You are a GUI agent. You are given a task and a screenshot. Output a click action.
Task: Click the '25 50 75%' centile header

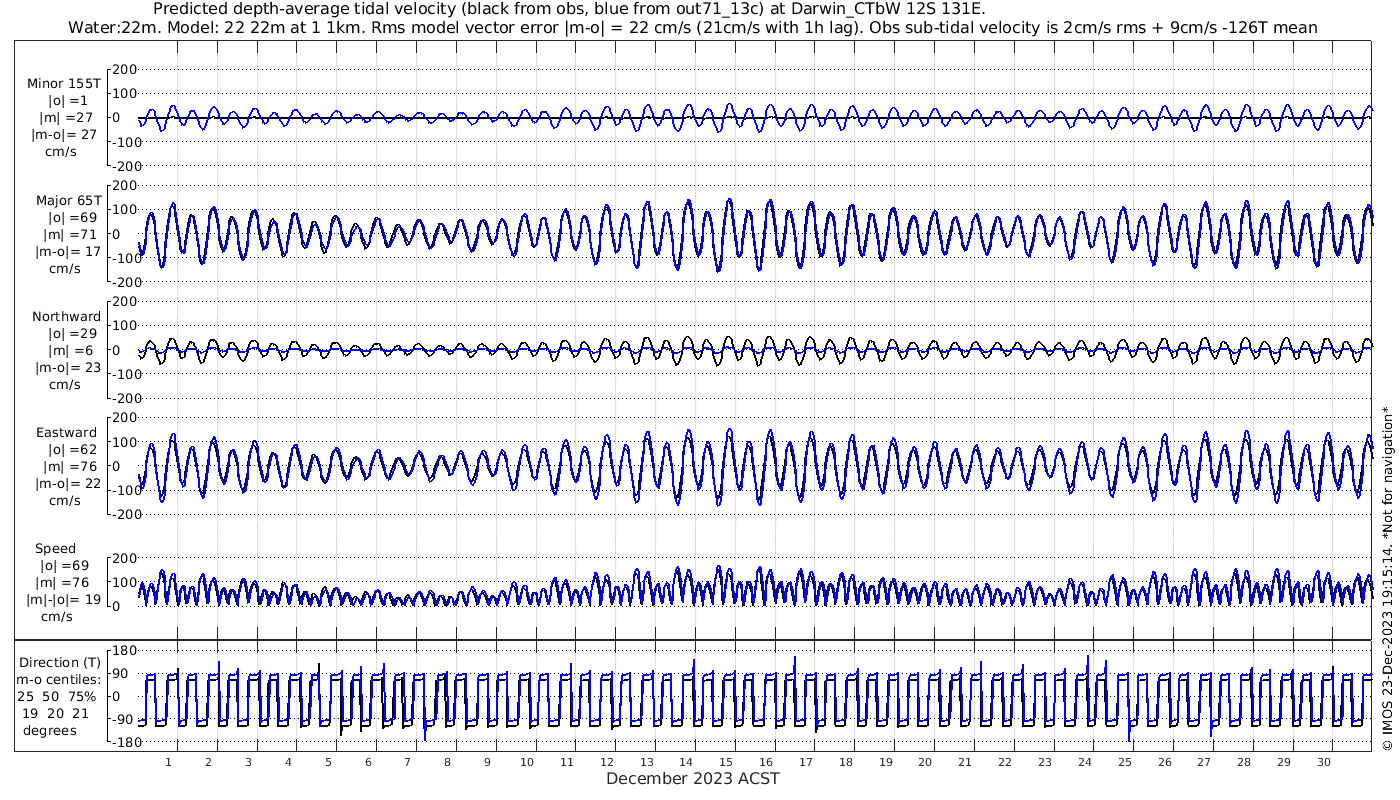[58, 696]
